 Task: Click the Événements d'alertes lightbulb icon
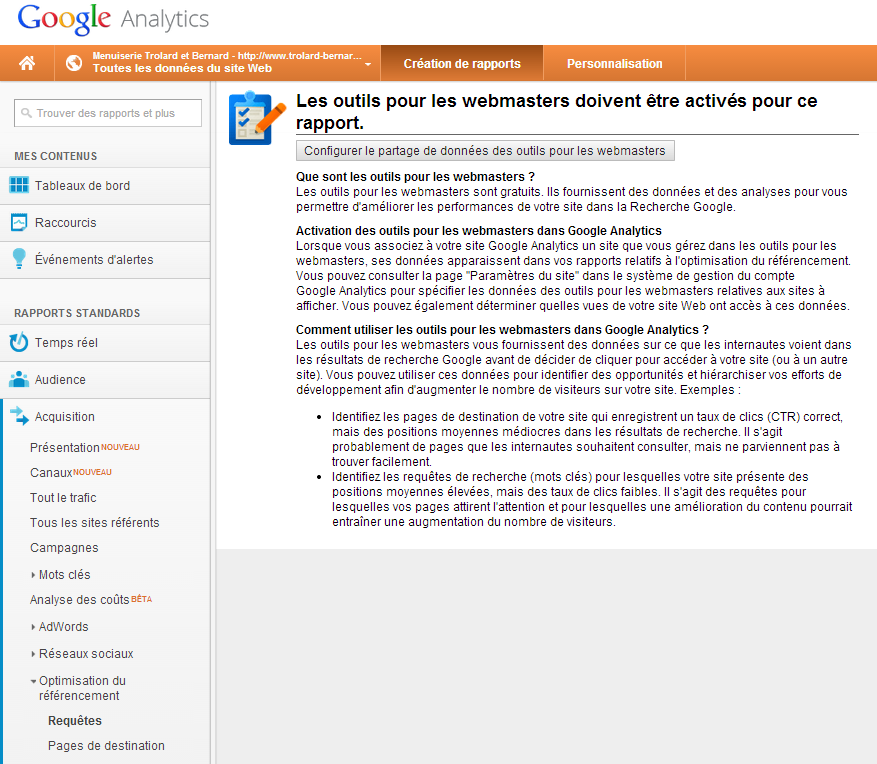tap(19, 259)
